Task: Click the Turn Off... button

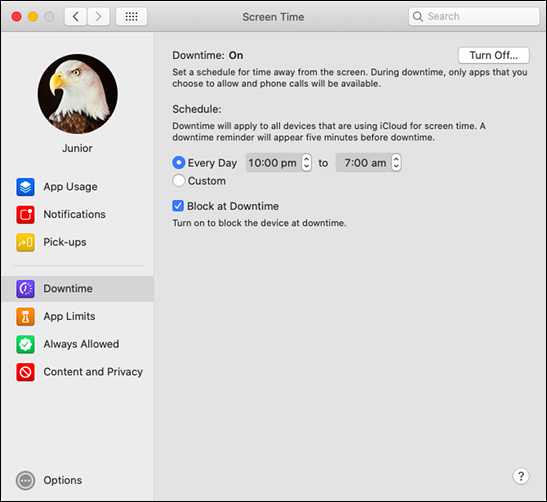Action: (x=494, y=55)
